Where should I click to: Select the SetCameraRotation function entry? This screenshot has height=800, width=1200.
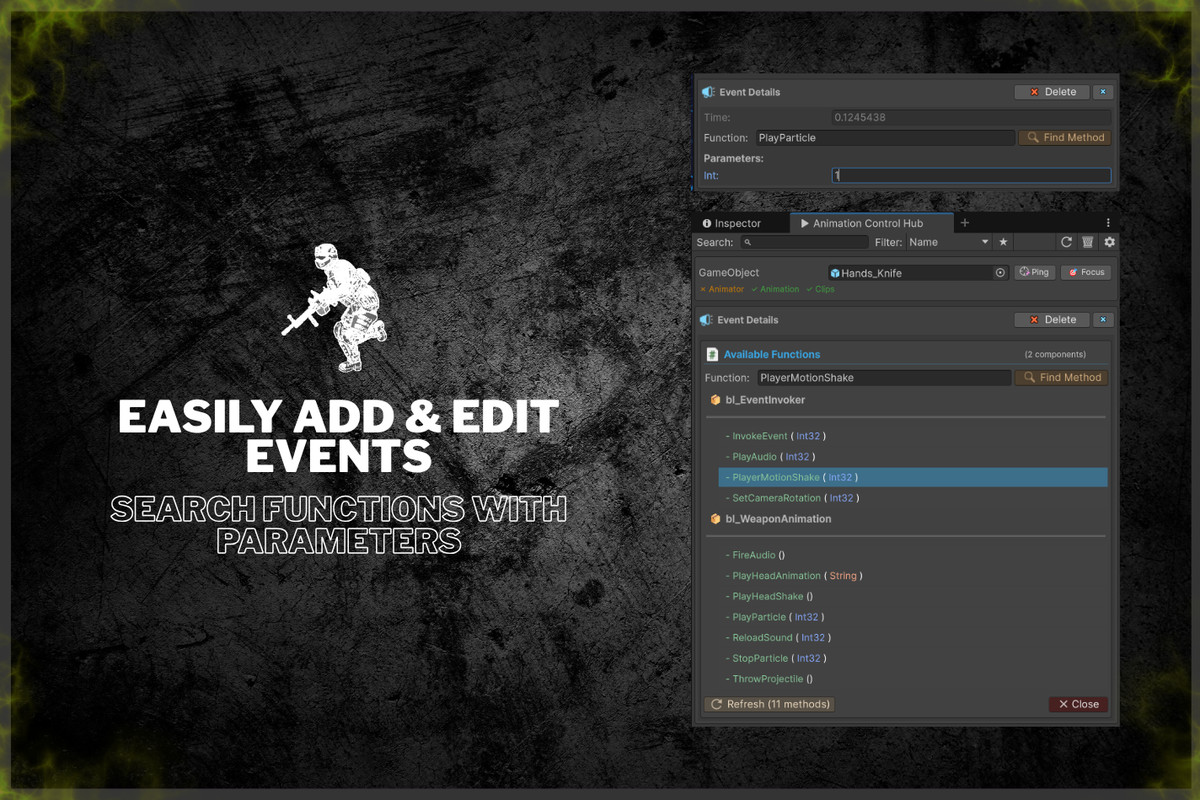coord(795,498)
